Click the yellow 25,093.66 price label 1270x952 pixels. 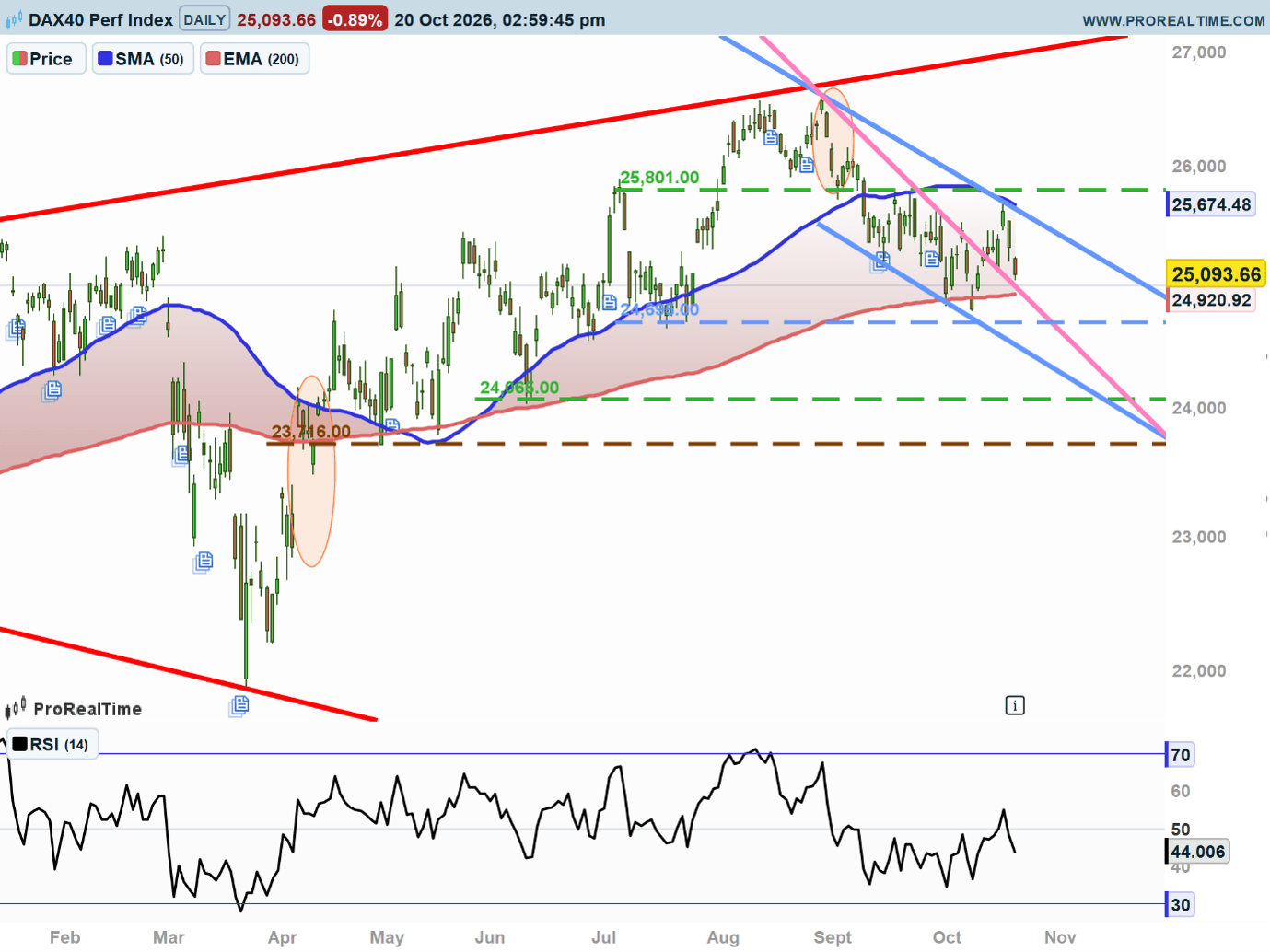click(1216, 274)
